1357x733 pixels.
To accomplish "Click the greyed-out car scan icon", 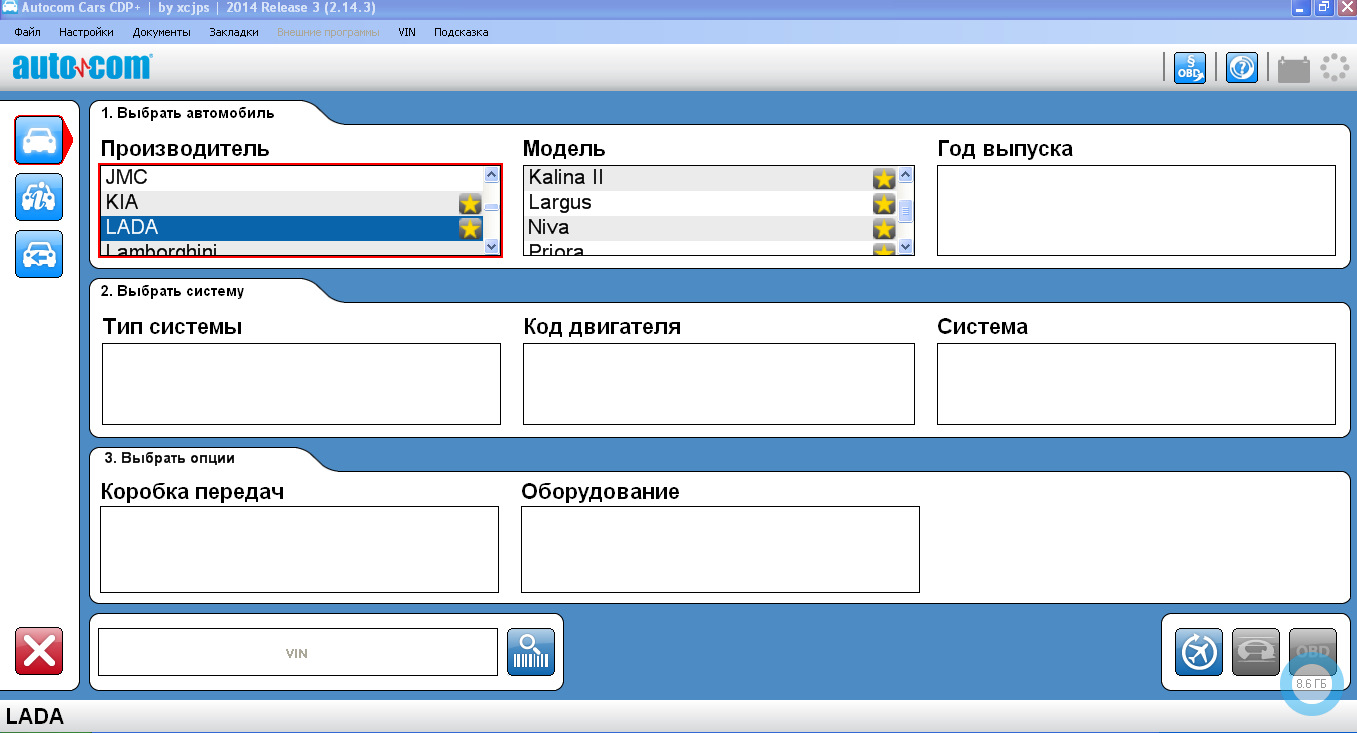I will tap(1256, 652).
